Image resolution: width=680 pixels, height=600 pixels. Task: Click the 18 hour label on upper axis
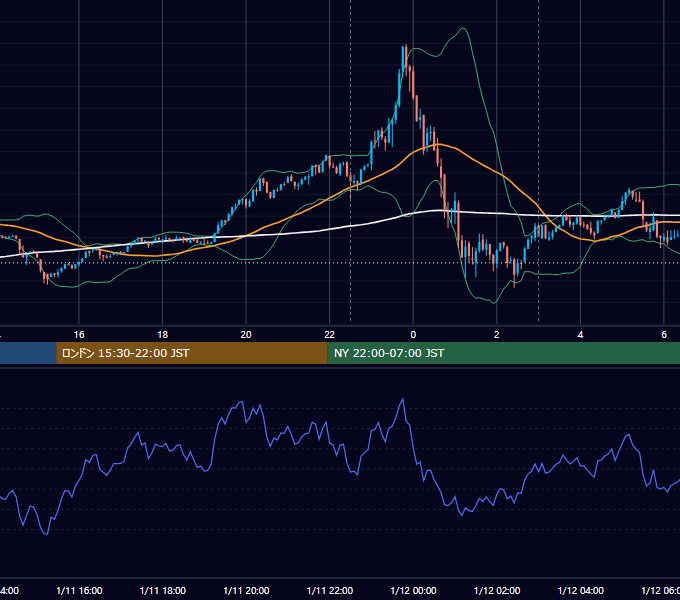(163, 335)
